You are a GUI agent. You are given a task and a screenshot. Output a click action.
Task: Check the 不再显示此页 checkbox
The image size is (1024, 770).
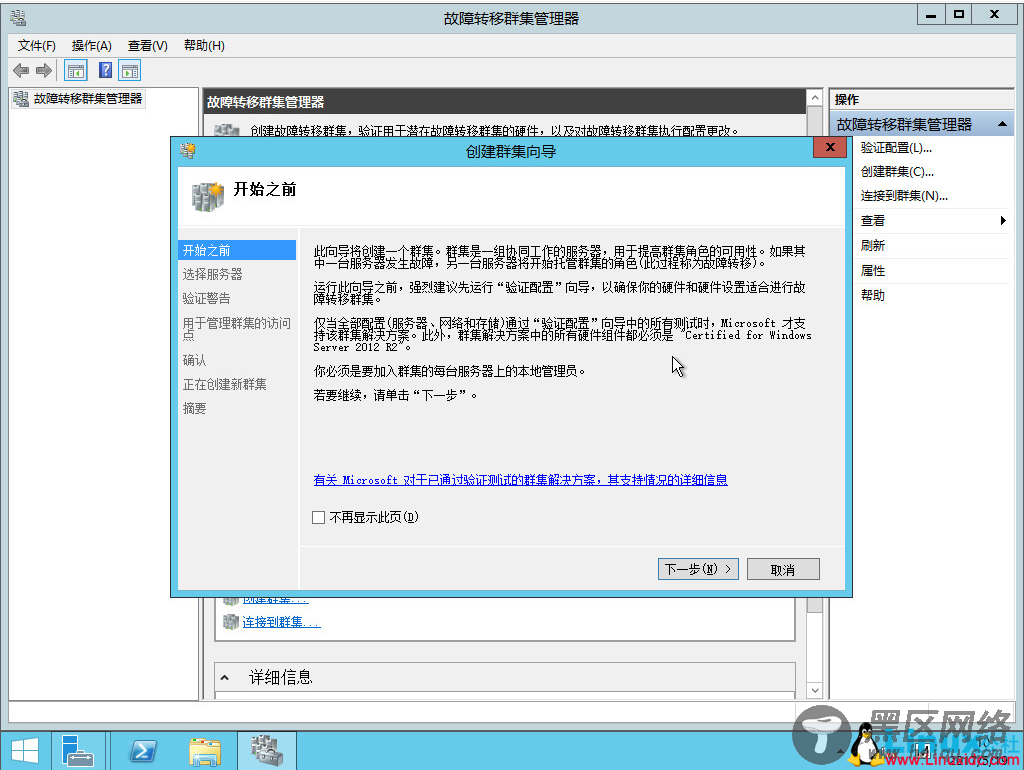point(319,517)
